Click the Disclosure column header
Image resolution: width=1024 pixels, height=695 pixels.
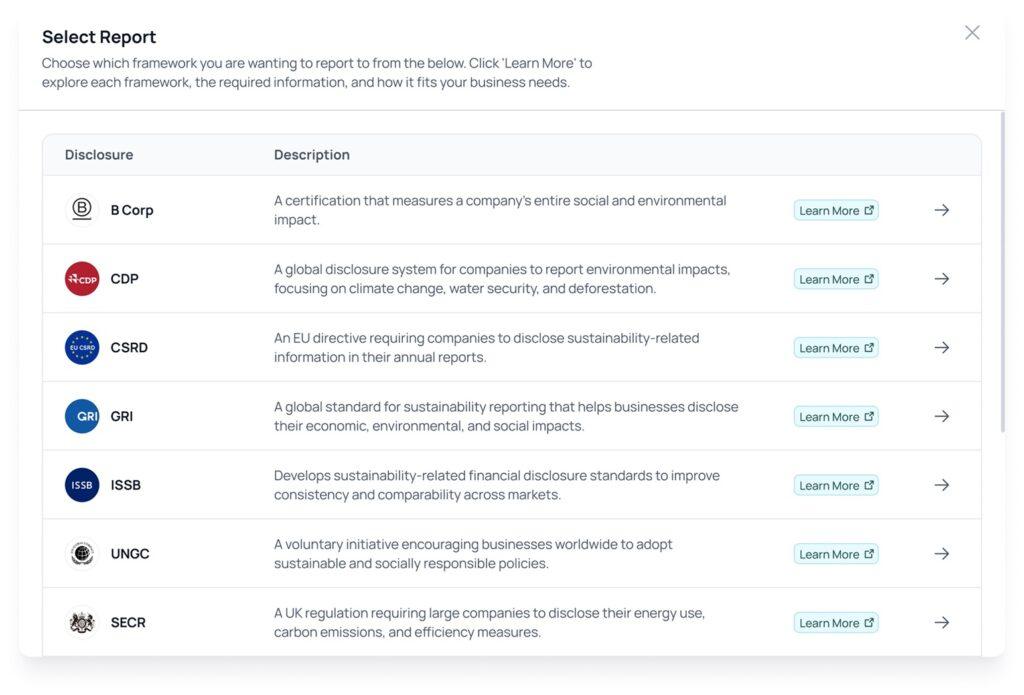point(99,155)
